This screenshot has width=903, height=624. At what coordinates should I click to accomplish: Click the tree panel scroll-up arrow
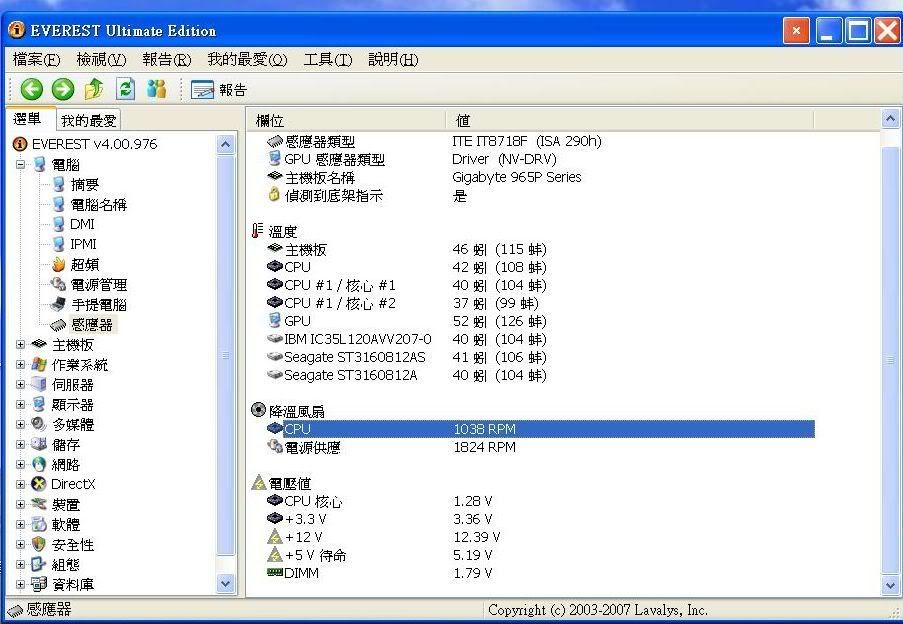tap(226, 144)
